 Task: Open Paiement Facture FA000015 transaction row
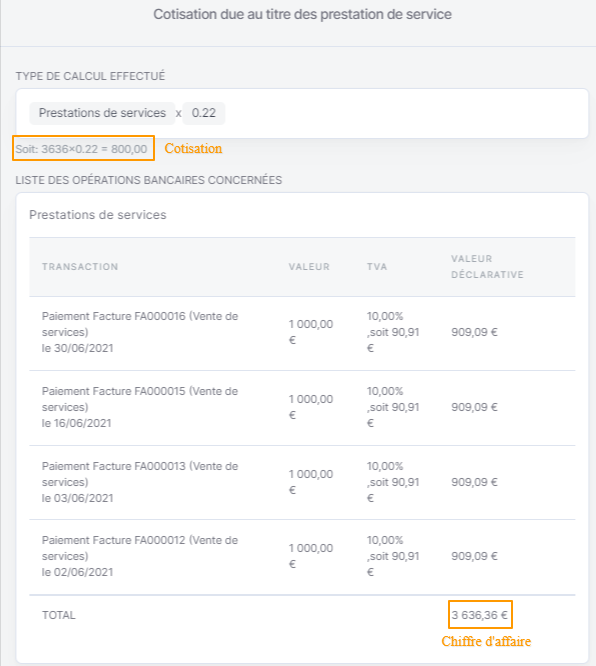(302, 407)
